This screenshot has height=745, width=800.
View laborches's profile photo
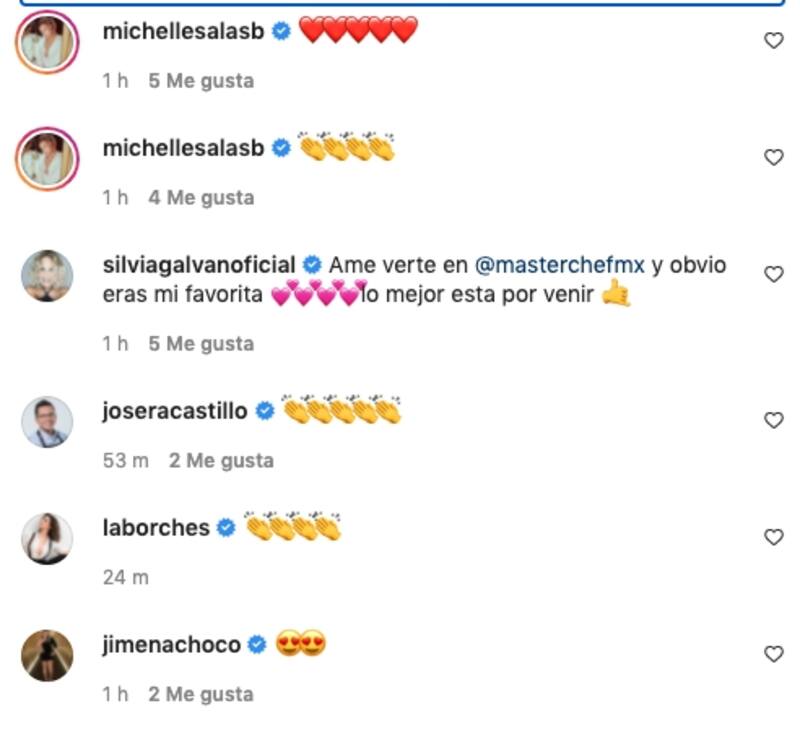pos(47,538)
